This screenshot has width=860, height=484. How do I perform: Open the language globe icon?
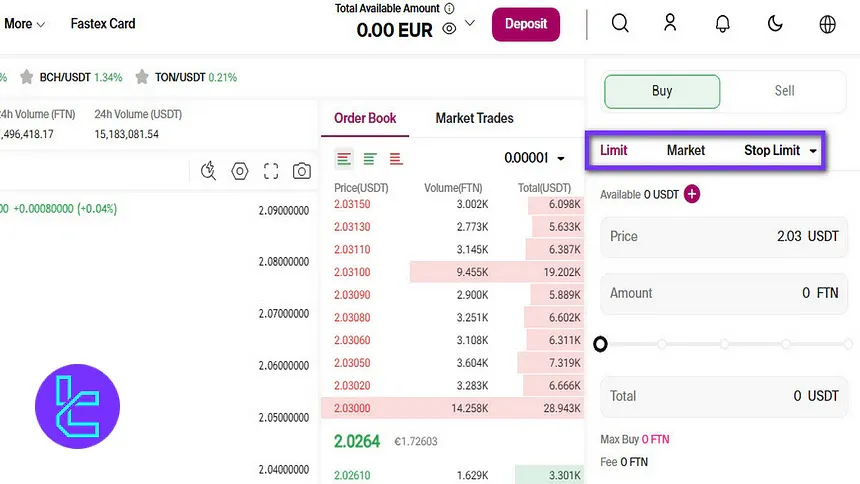tap(827, 24)
